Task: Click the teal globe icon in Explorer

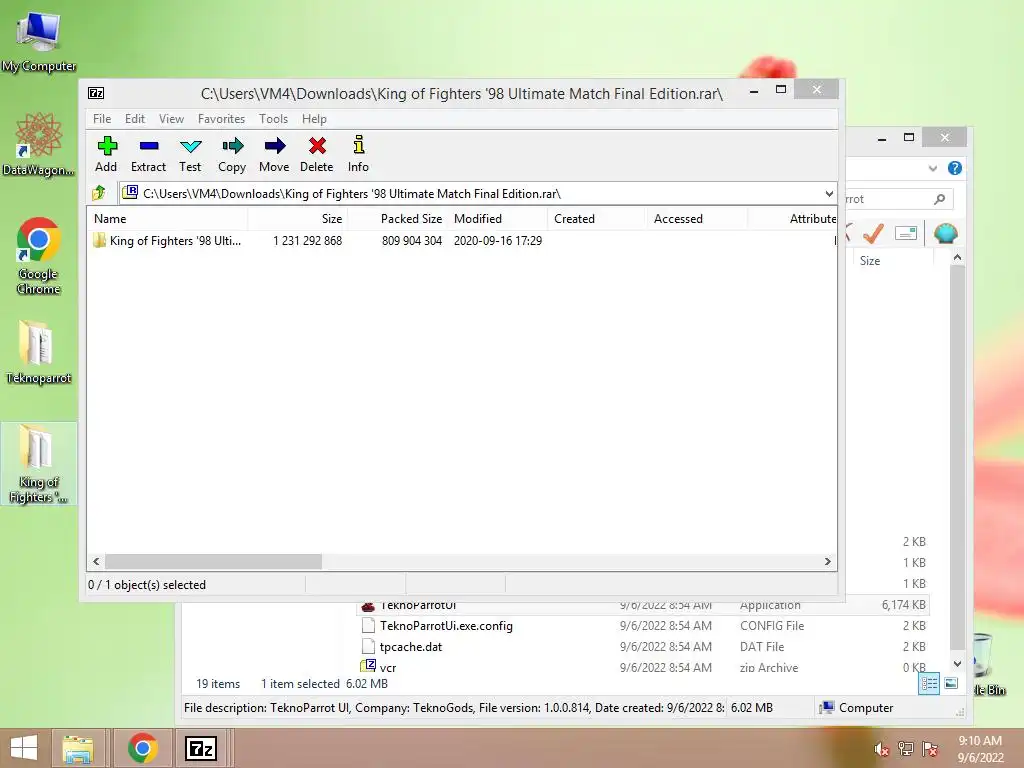Action: 946,233
